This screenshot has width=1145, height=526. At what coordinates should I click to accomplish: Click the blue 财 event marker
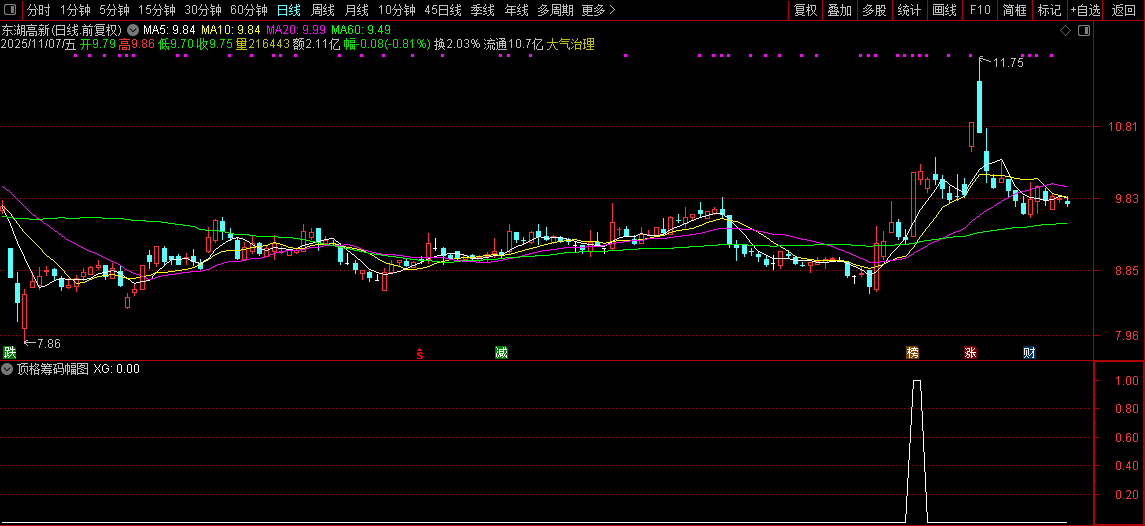[x=1029, y=352]
